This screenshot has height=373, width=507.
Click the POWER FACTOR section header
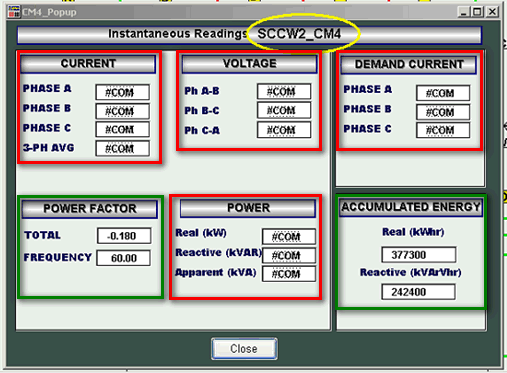click(90, 209)
